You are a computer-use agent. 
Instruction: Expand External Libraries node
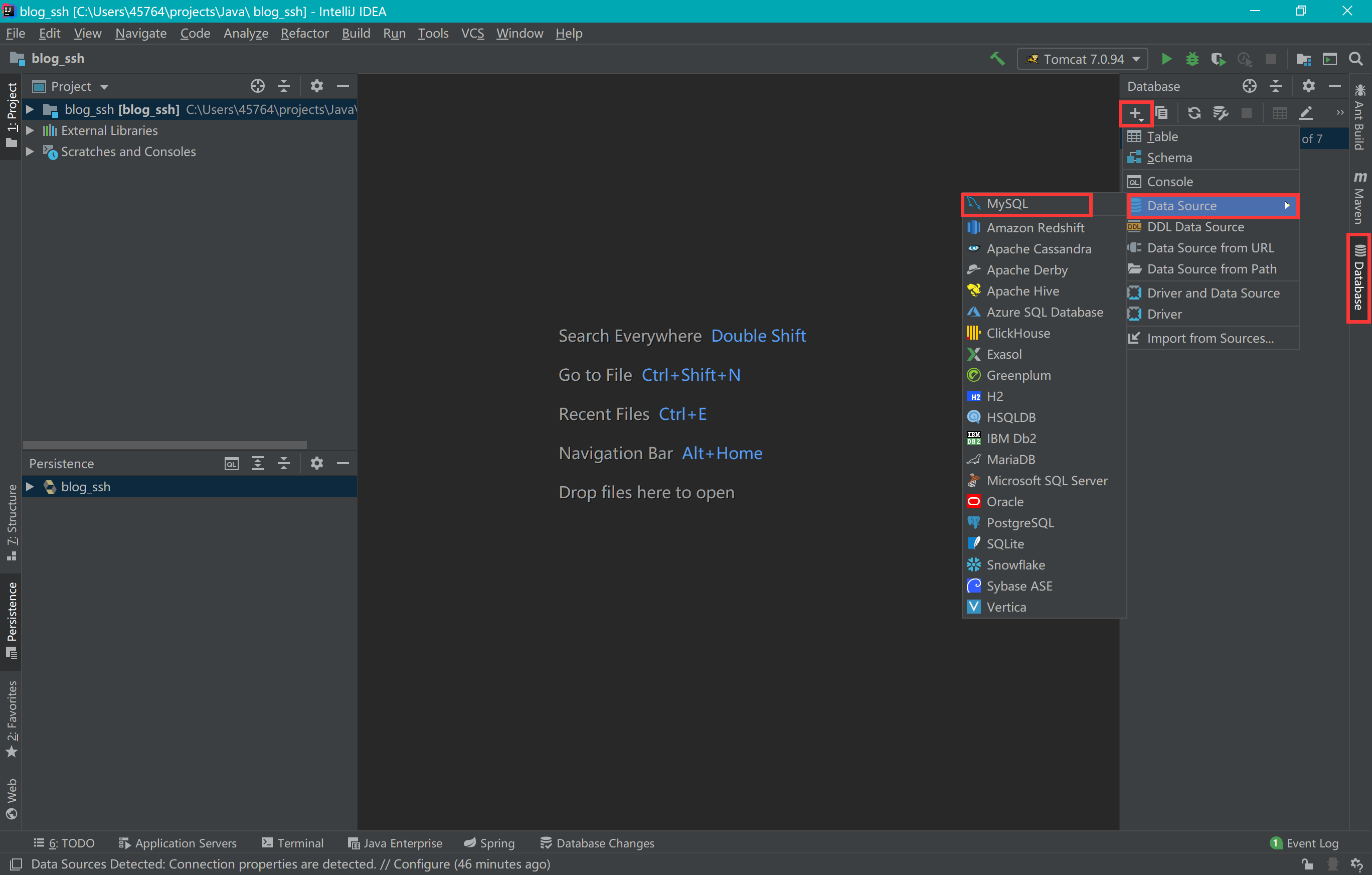coord(30,130)
